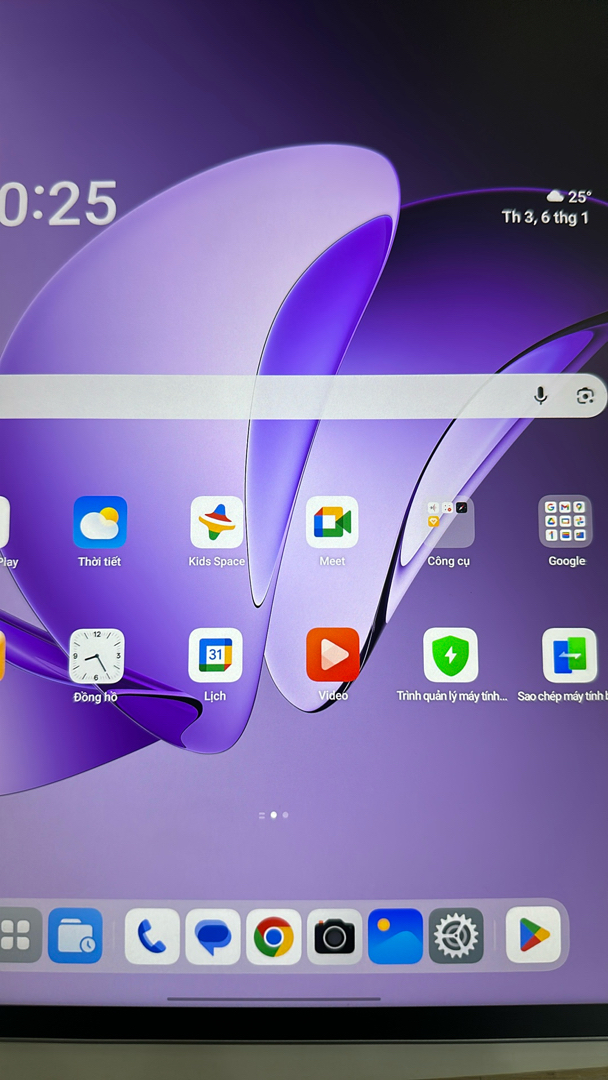
Task: Open Google Lens from search bar
Action: point(585,396)
